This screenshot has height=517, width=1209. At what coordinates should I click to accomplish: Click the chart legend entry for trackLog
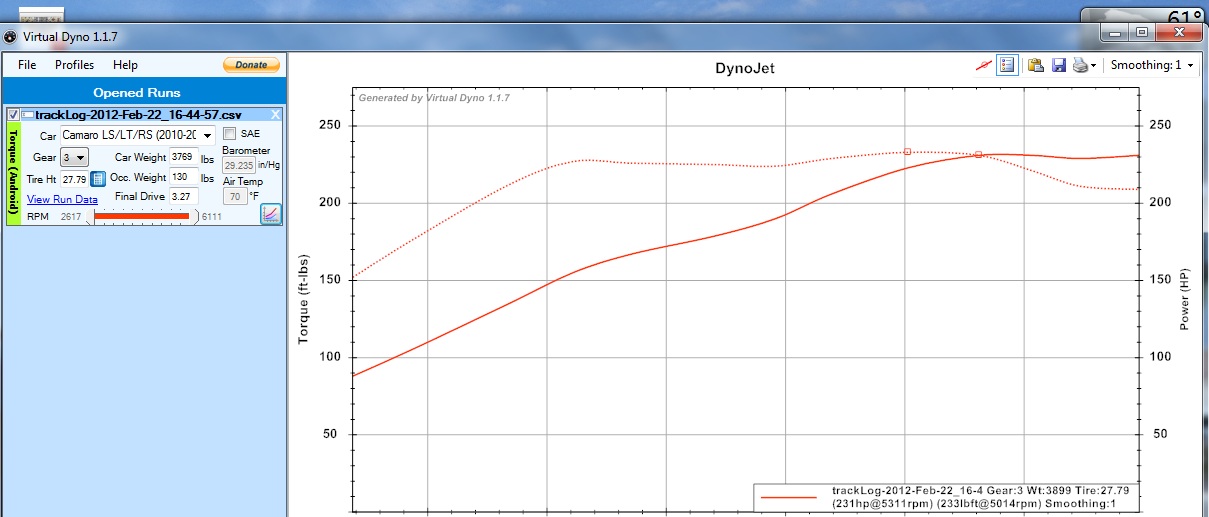(x=944, y=498)
